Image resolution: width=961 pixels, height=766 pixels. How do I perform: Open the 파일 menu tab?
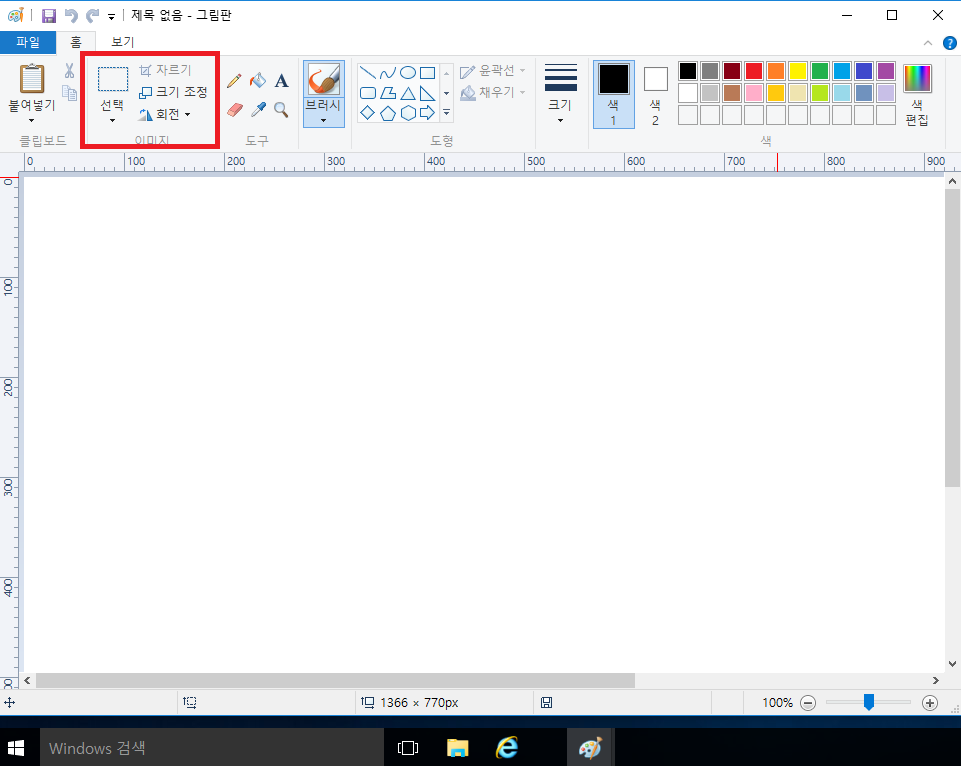[x=28, y=42]
